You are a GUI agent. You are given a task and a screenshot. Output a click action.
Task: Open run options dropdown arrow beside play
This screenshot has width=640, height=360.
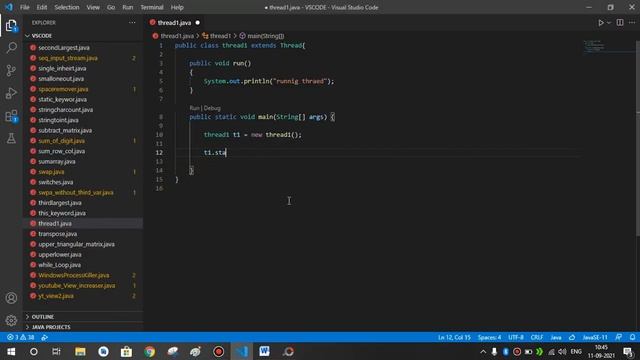click(609, 23)
